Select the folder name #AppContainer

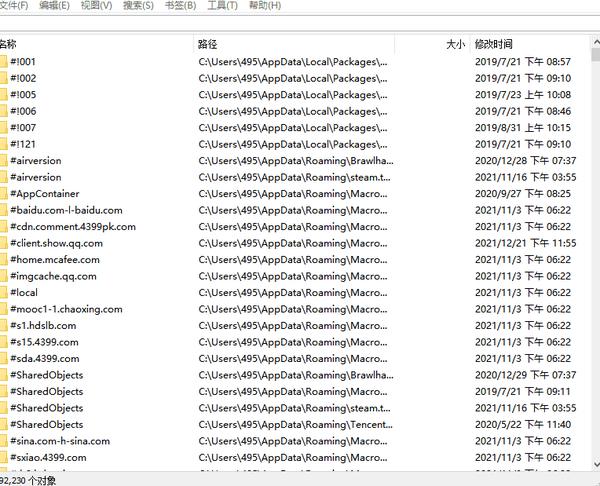click(45, 194)
